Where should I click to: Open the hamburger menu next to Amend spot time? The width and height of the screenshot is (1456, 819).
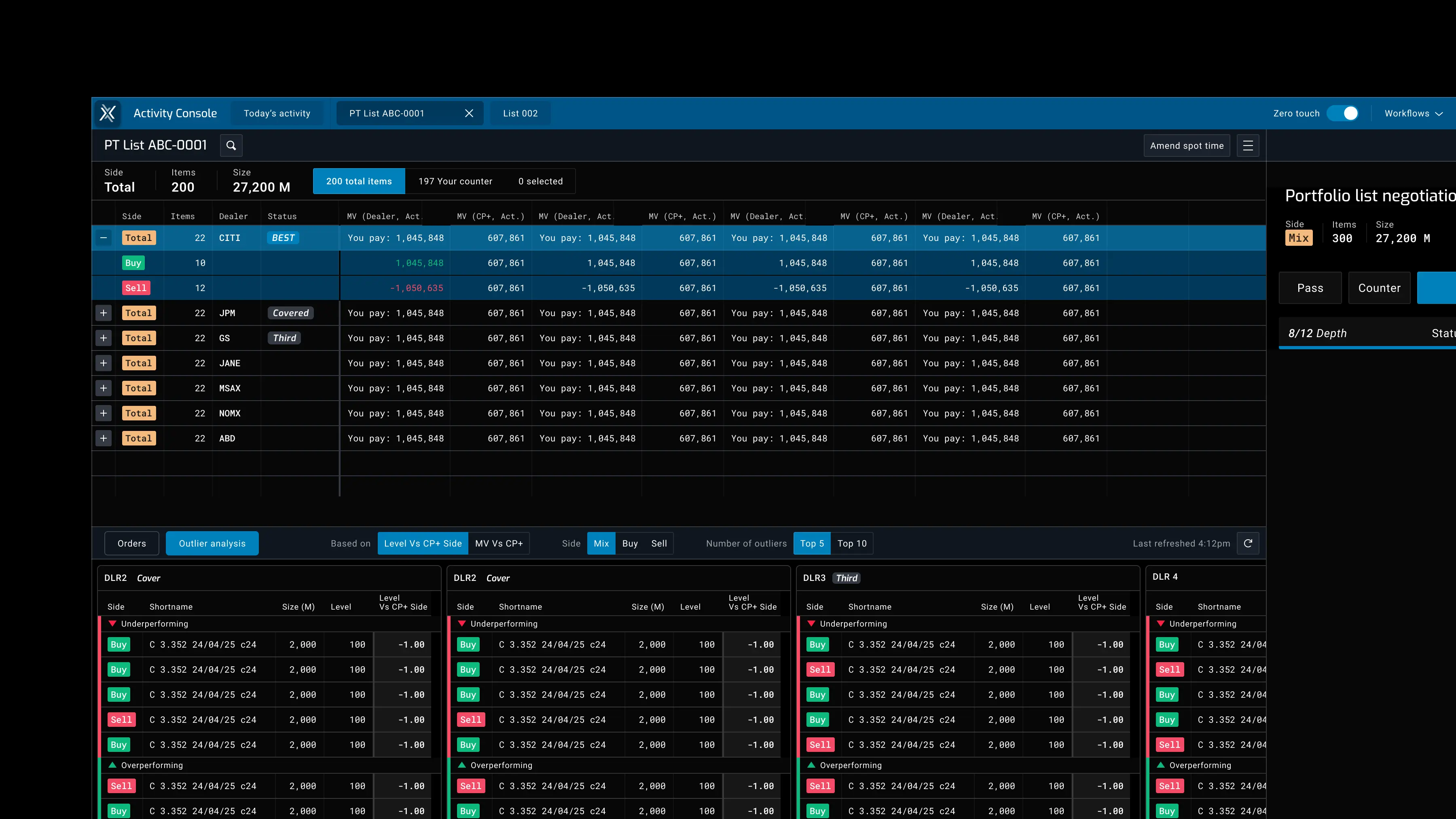[1248, 145]
